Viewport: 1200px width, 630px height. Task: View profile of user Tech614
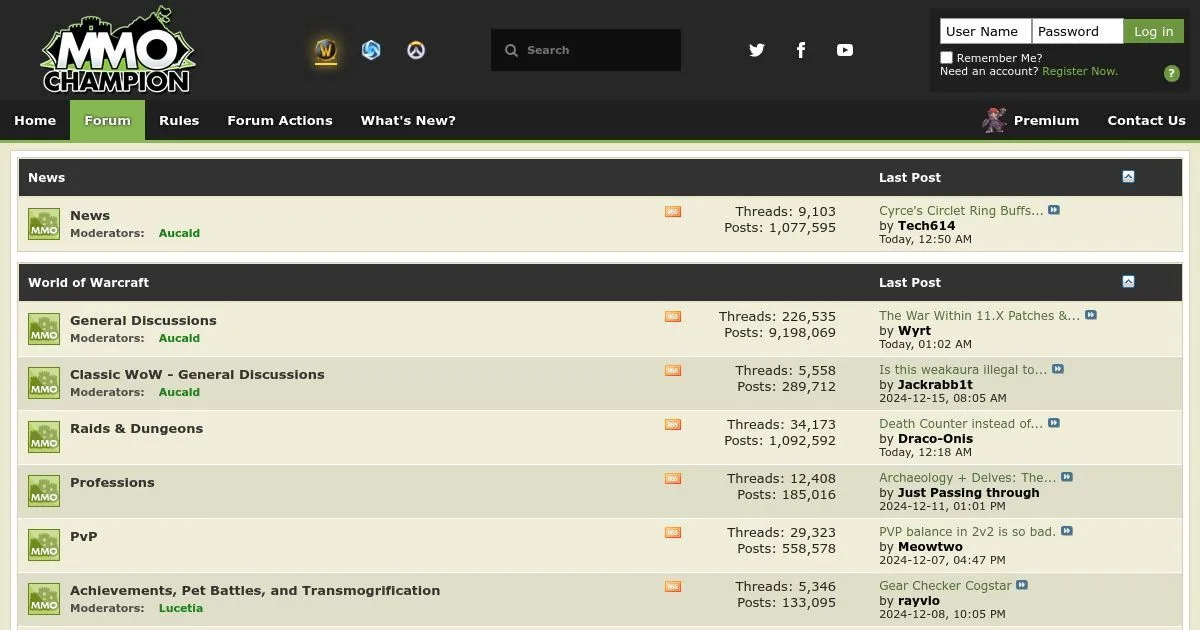(x=926, y=225)
